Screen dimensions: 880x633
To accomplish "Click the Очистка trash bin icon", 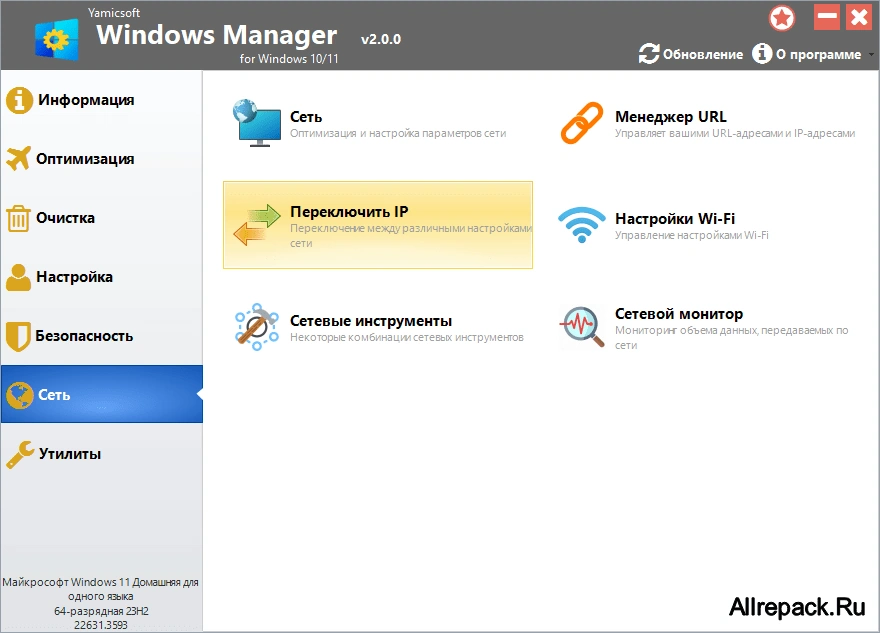I will tap(18, 218).
